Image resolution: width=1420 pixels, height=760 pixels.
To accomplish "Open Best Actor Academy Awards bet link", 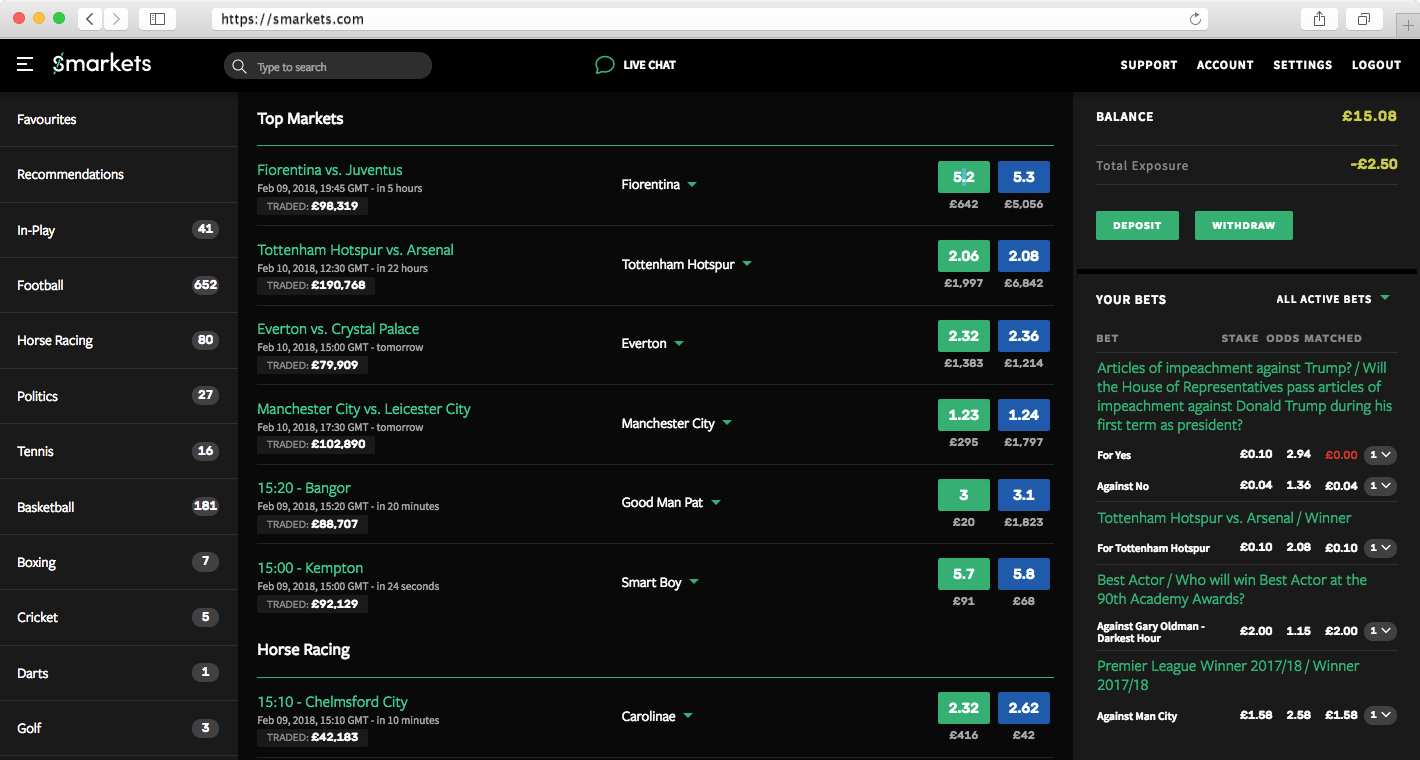I will 1232,589.
